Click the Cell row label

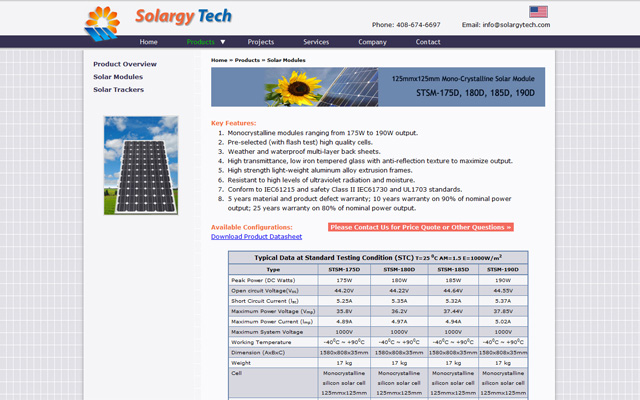[x=236, y=373]
